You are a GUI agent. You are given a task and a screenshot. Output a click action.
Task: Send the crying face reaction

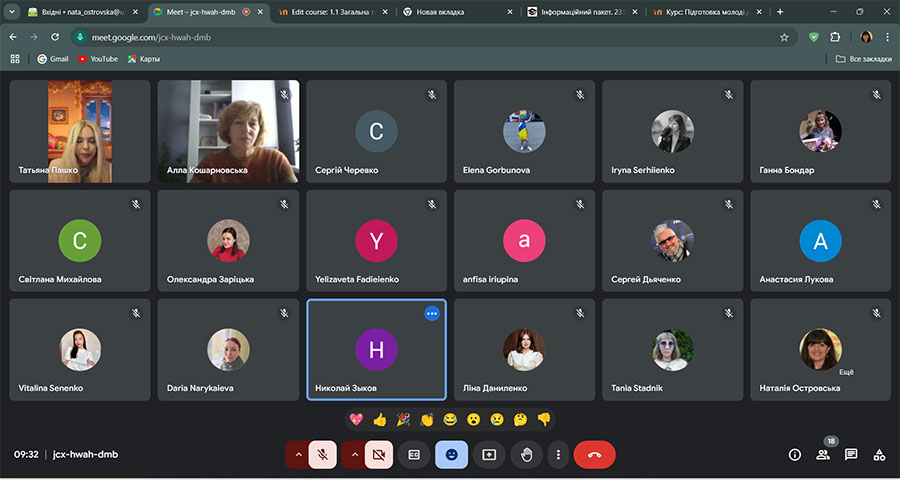(x=496, y=420)
